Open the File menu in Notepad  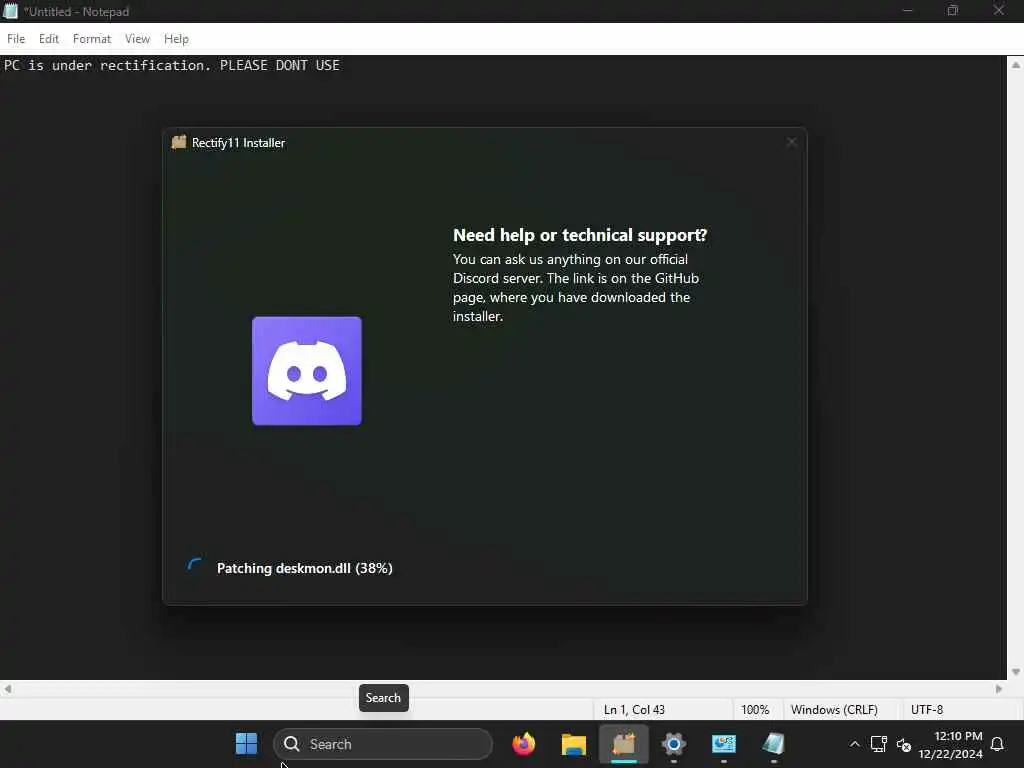16,39
